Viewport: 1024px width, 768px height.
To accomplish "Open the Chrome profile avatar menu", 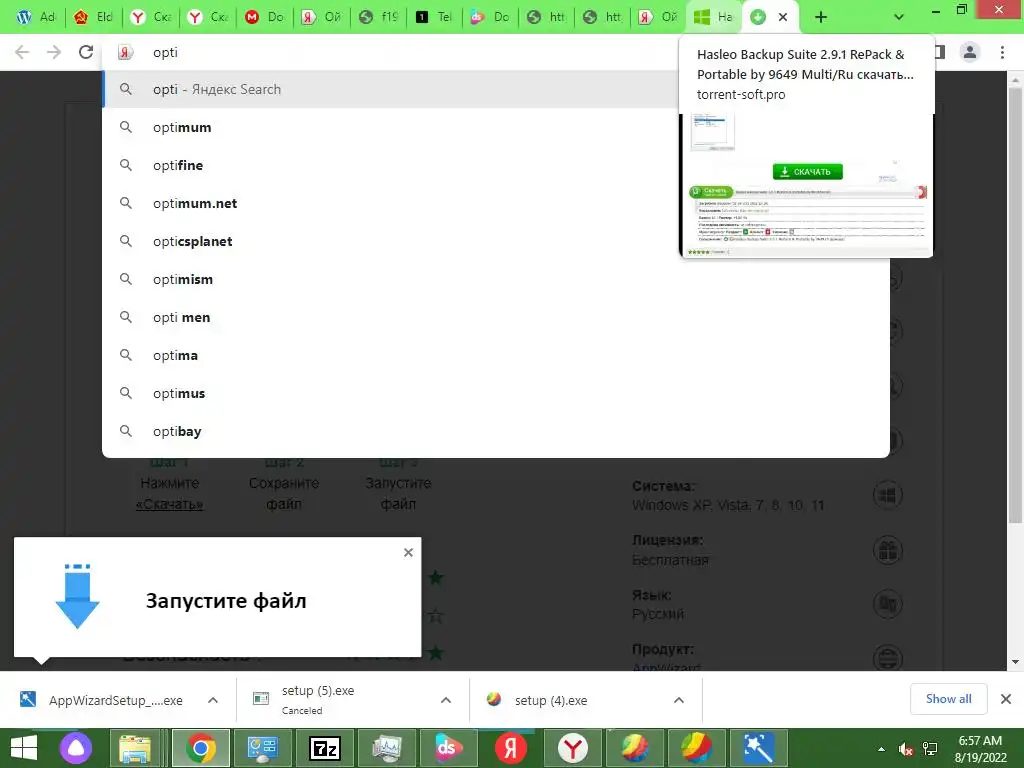I will (970, 52).
